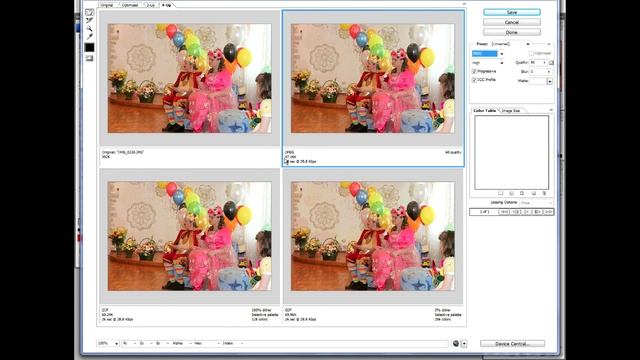This screenshot has height=360, width=640.
Task: Click the Save button
Action: [x=512, y=12]
